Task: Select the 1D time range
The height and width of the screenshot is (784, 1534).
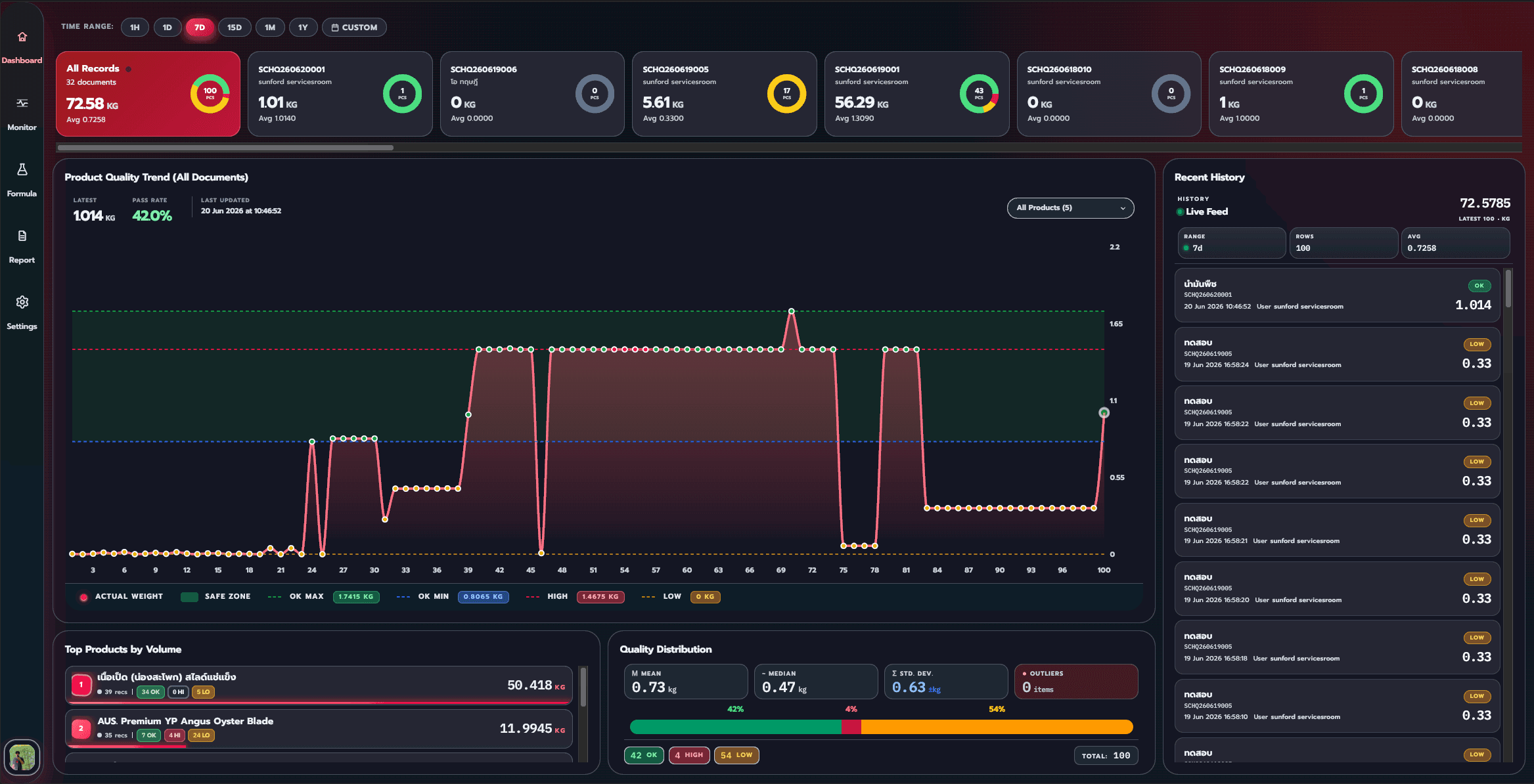Action: [x=168, y=28]
